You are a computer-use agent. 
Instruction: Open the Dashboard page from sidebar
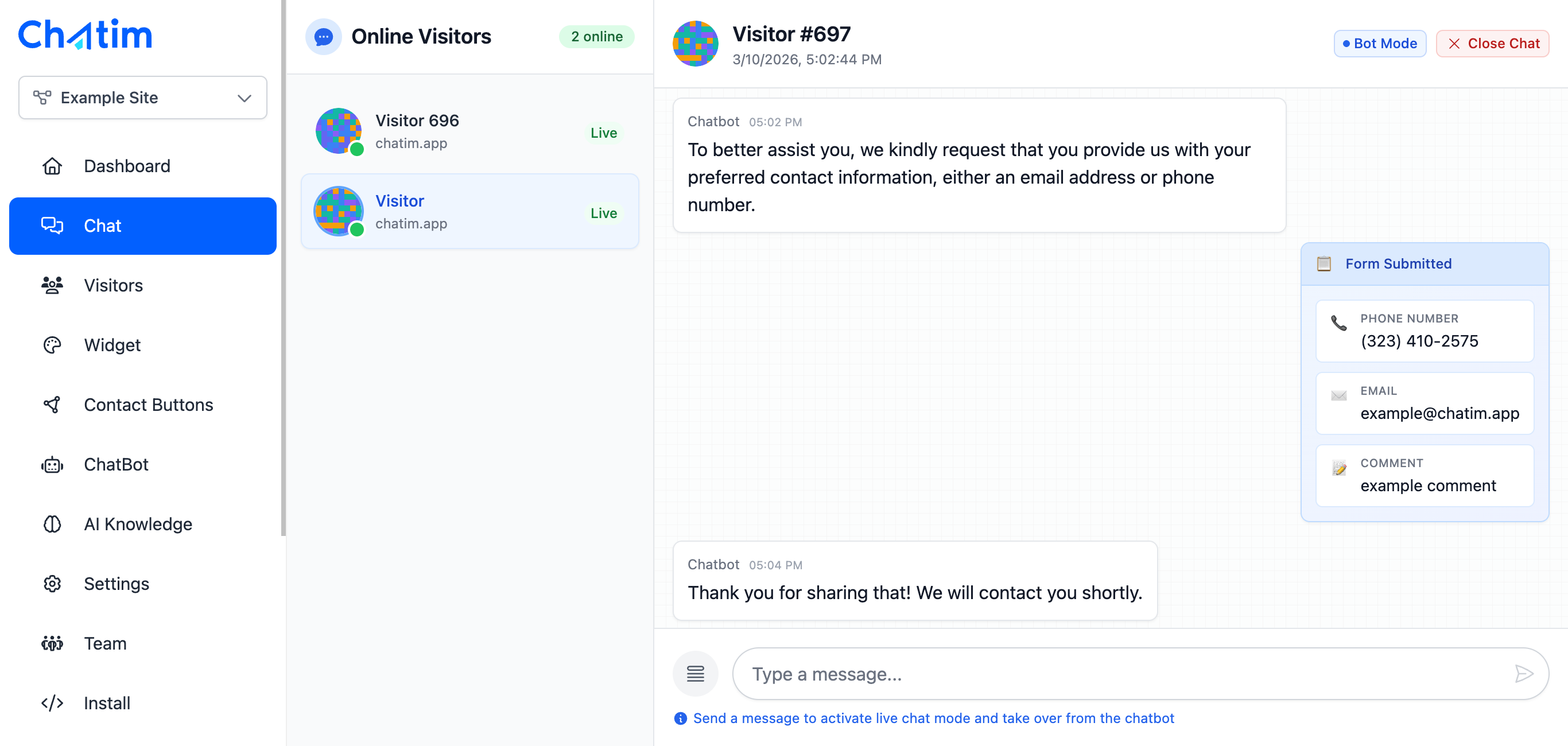click(x=127, y=166)
